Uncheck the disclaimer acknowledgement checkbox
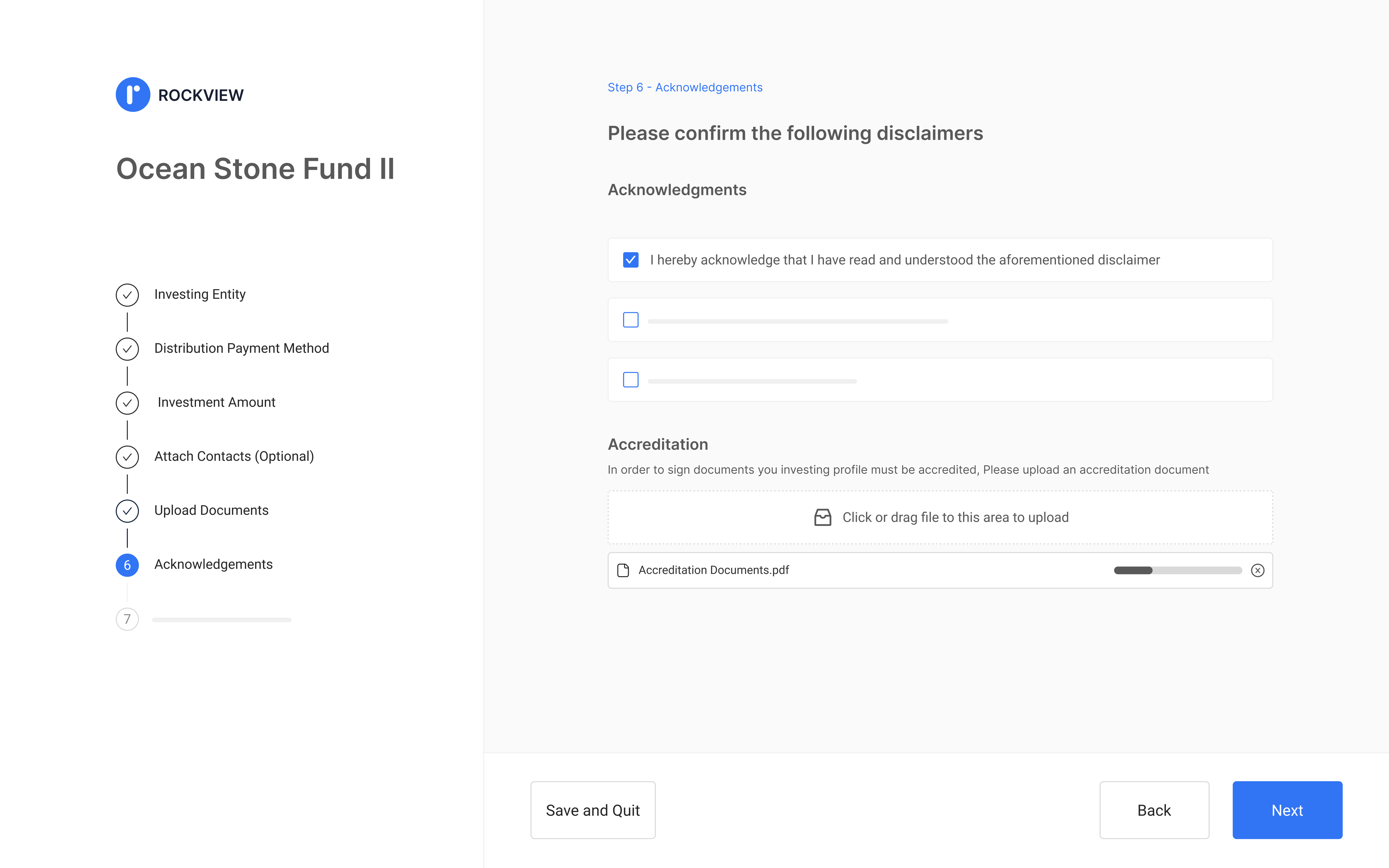Image resolution: width=1389 pixels, height=868 pixels. pos(630,260)
